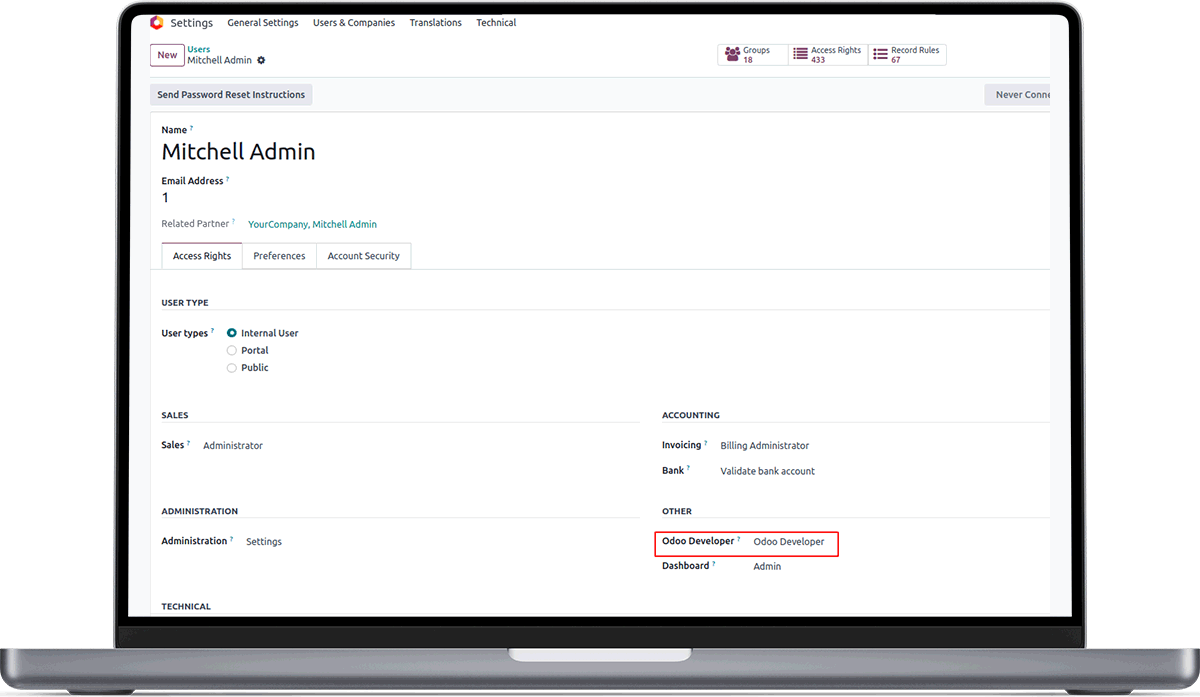This screenshot has width=1200, height=697.
Task: Click Send Password Reset Instructions
Action: pyautogui.click(x=231, y=95)
